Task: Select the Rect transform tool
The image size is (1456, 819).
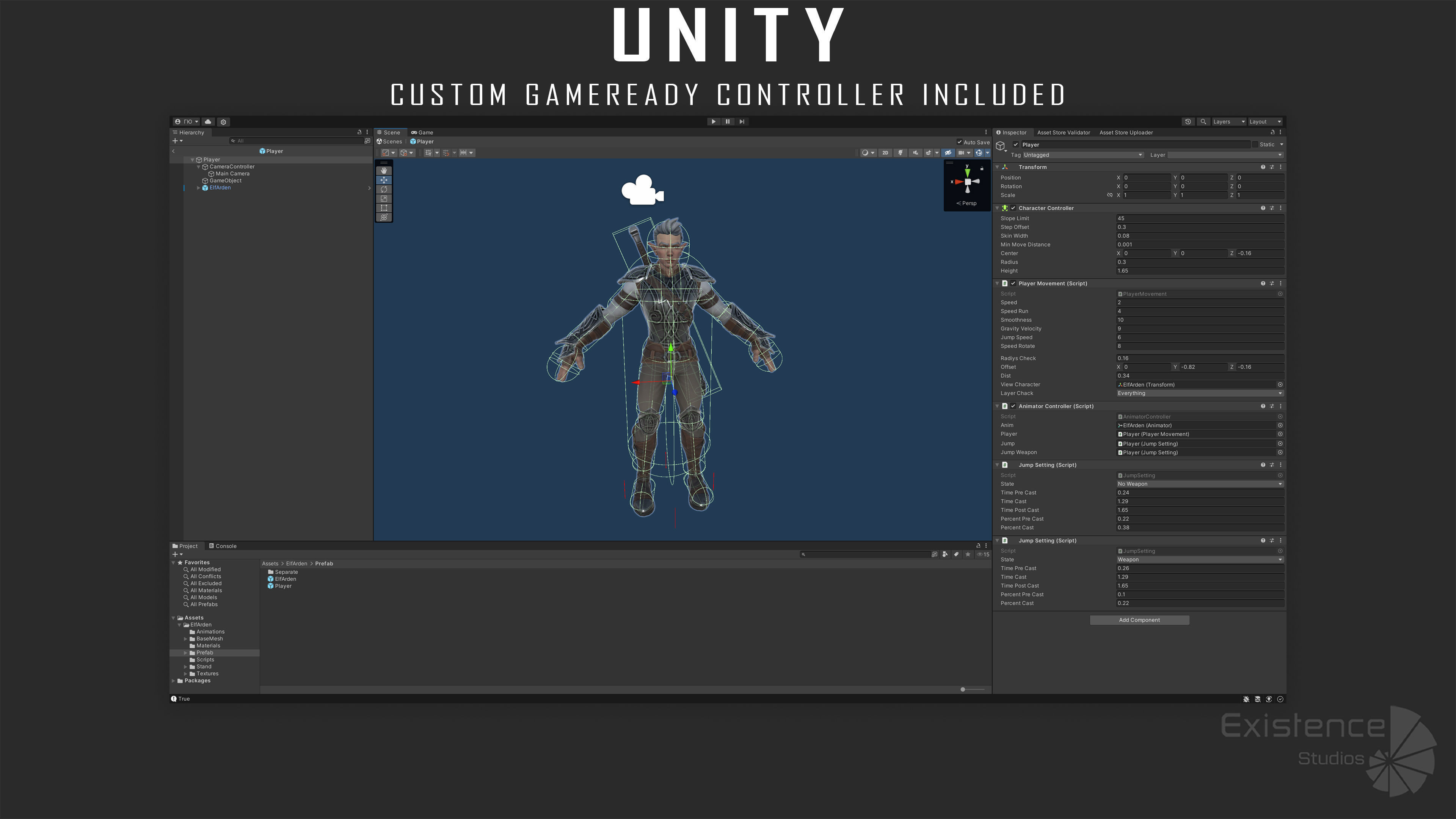Action: (x=384, y=208)
